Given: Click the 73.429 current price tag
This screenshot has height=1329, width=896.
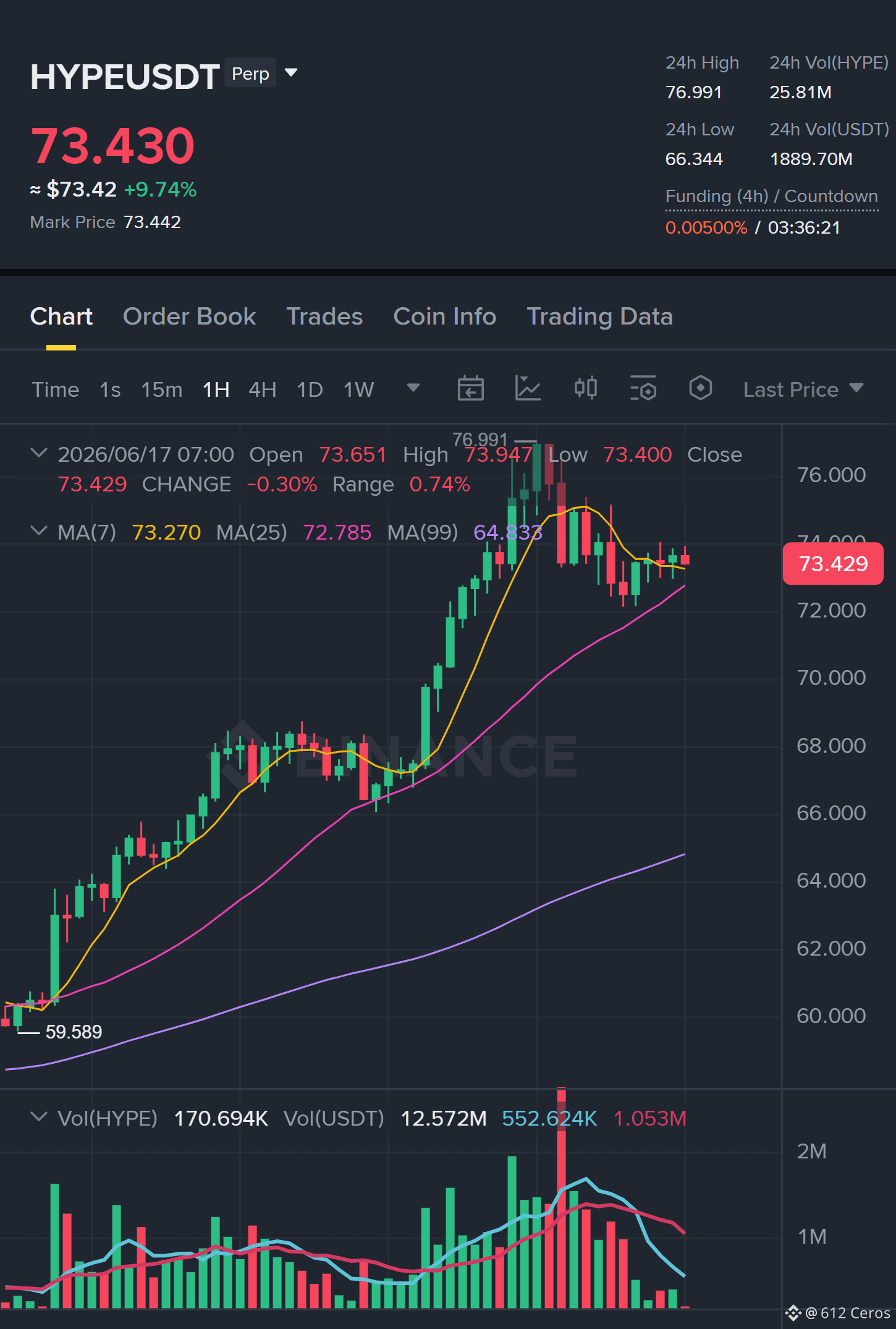Looking at the screenshot, I should 833,564.
